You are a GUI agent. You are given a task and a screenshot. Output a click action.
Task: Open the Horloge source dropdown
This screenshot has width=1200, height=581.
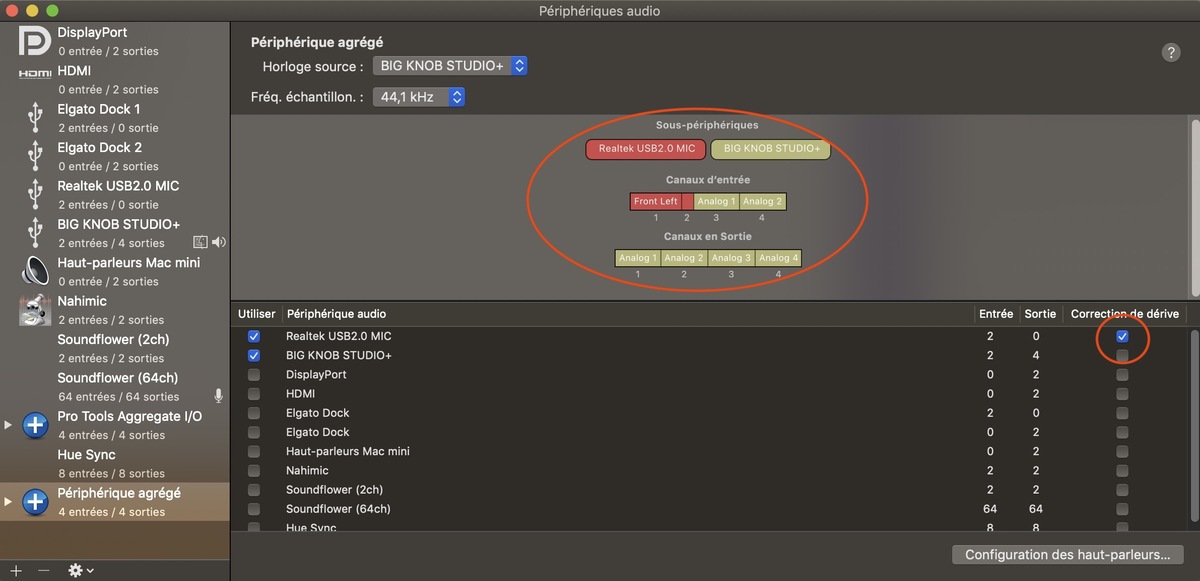coord(449,66)
